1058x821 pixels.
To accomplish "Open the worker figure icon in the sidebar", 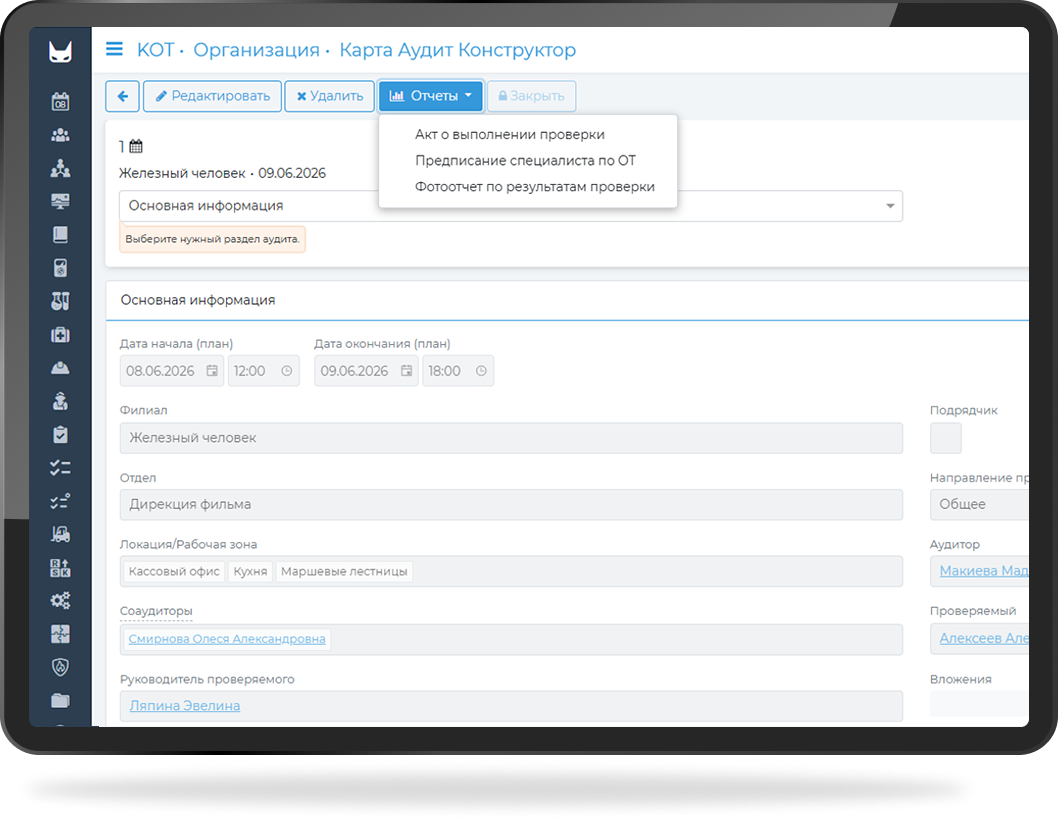I will 60,401.
